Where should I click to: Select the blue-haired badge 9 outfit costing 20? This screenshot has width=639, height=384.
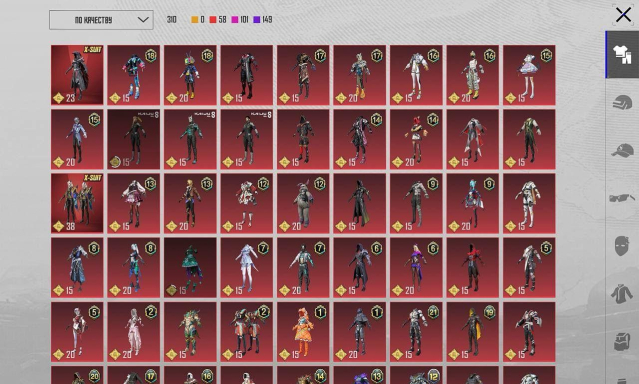(x=473, y=203)
